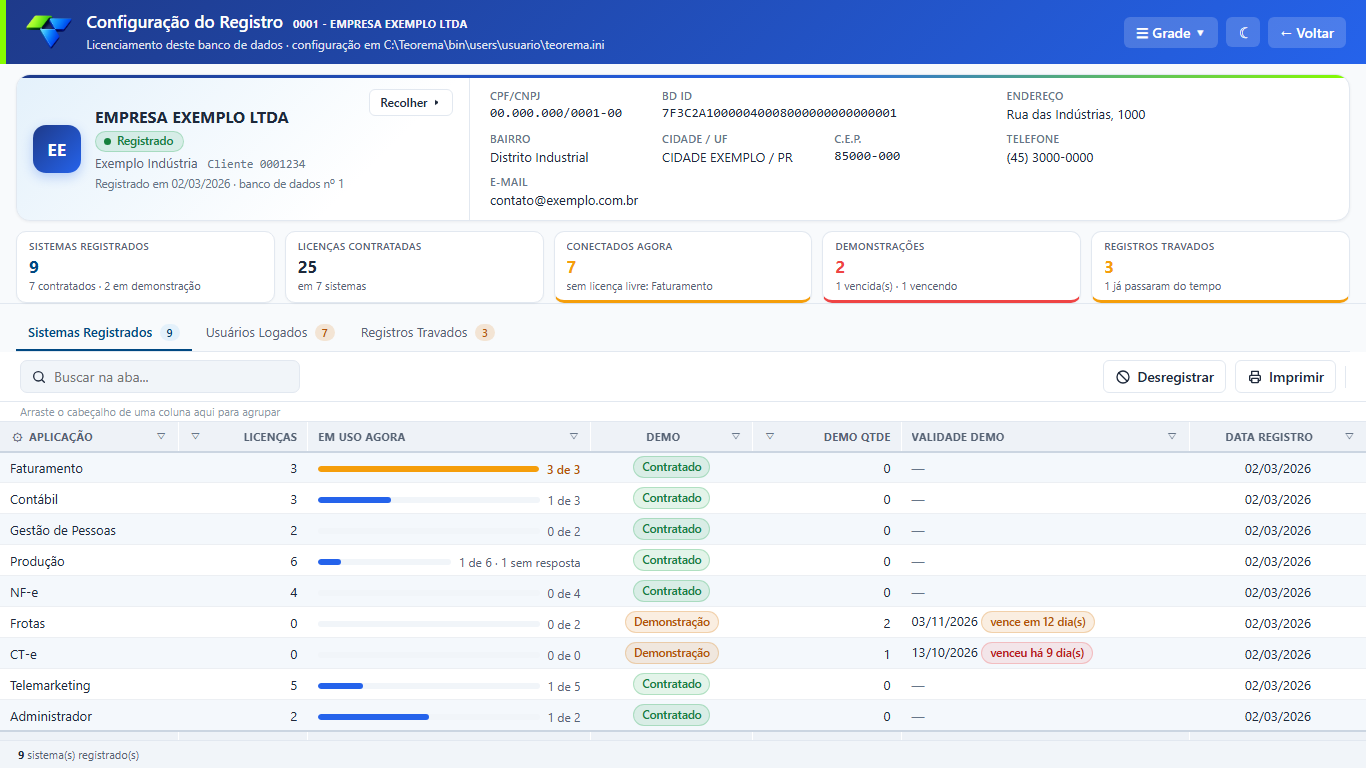Click the contato@exemplo.com.br e-mail value
This screenshot has width=1366, height=768.
564,200
